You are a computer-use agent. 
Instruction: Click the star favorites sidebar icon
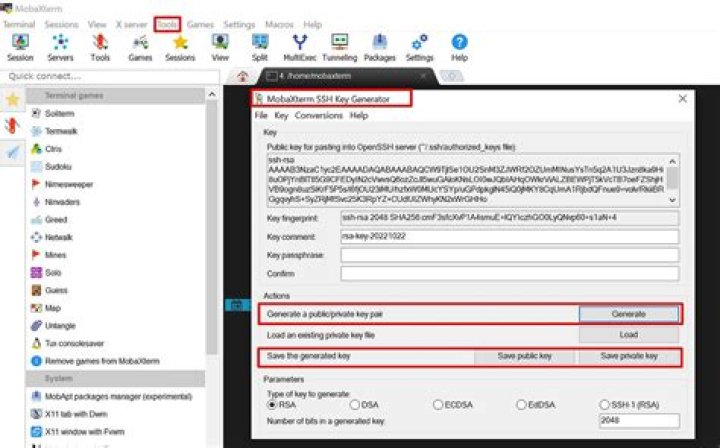tap(12, 99)
